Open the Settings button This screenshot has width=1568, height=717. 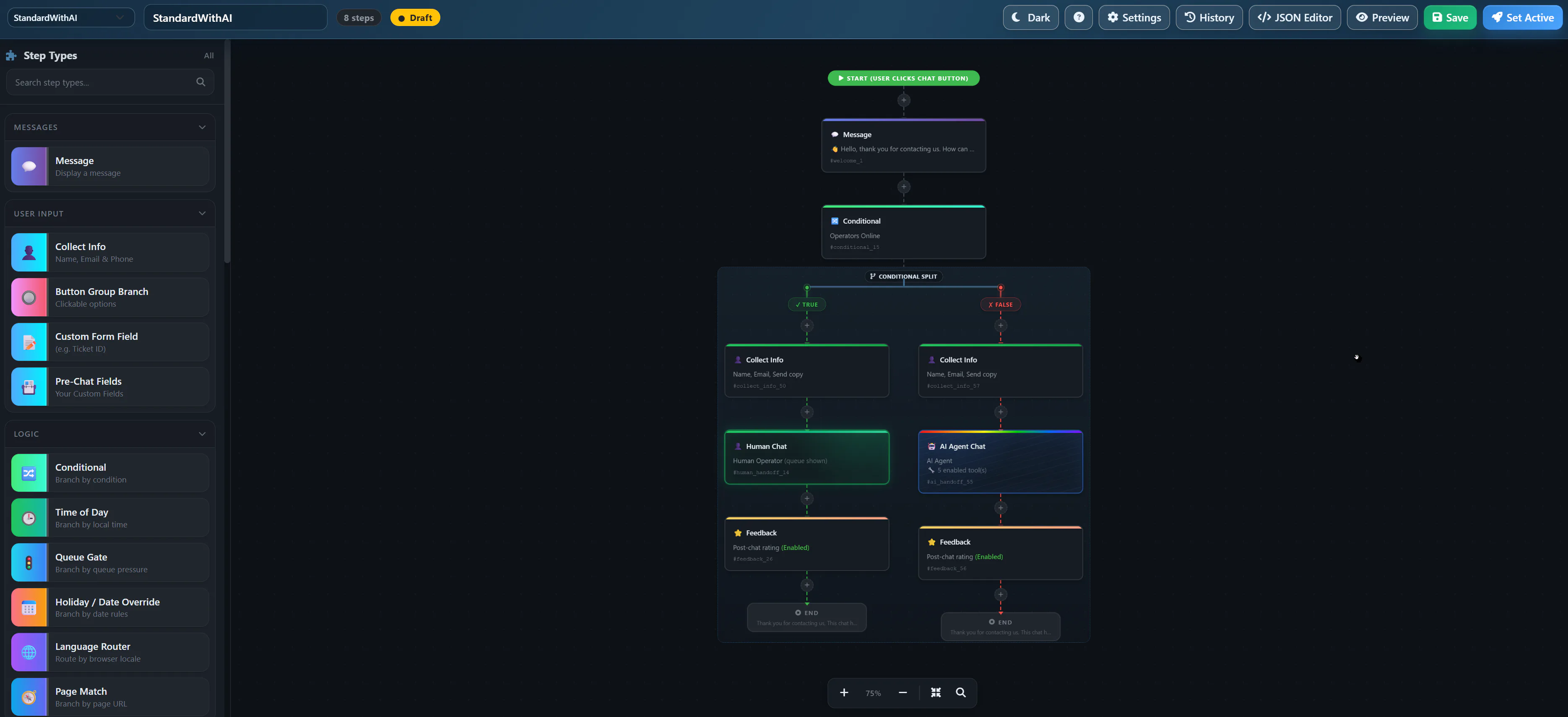(1134, 18)
